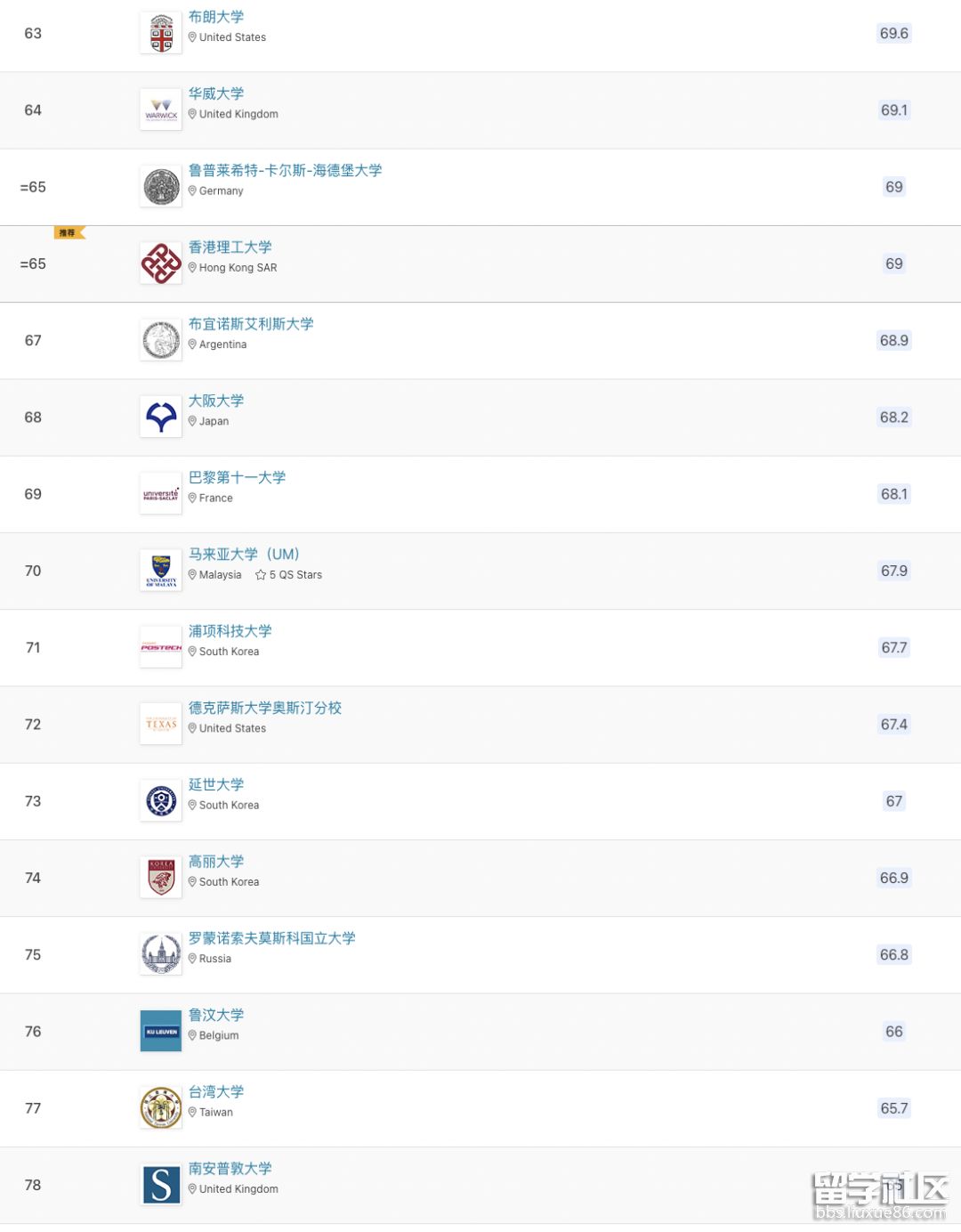Open 马来亚大学（UM）link
The width and height of the screenshot is (961, 1232).
coord(244,555)
